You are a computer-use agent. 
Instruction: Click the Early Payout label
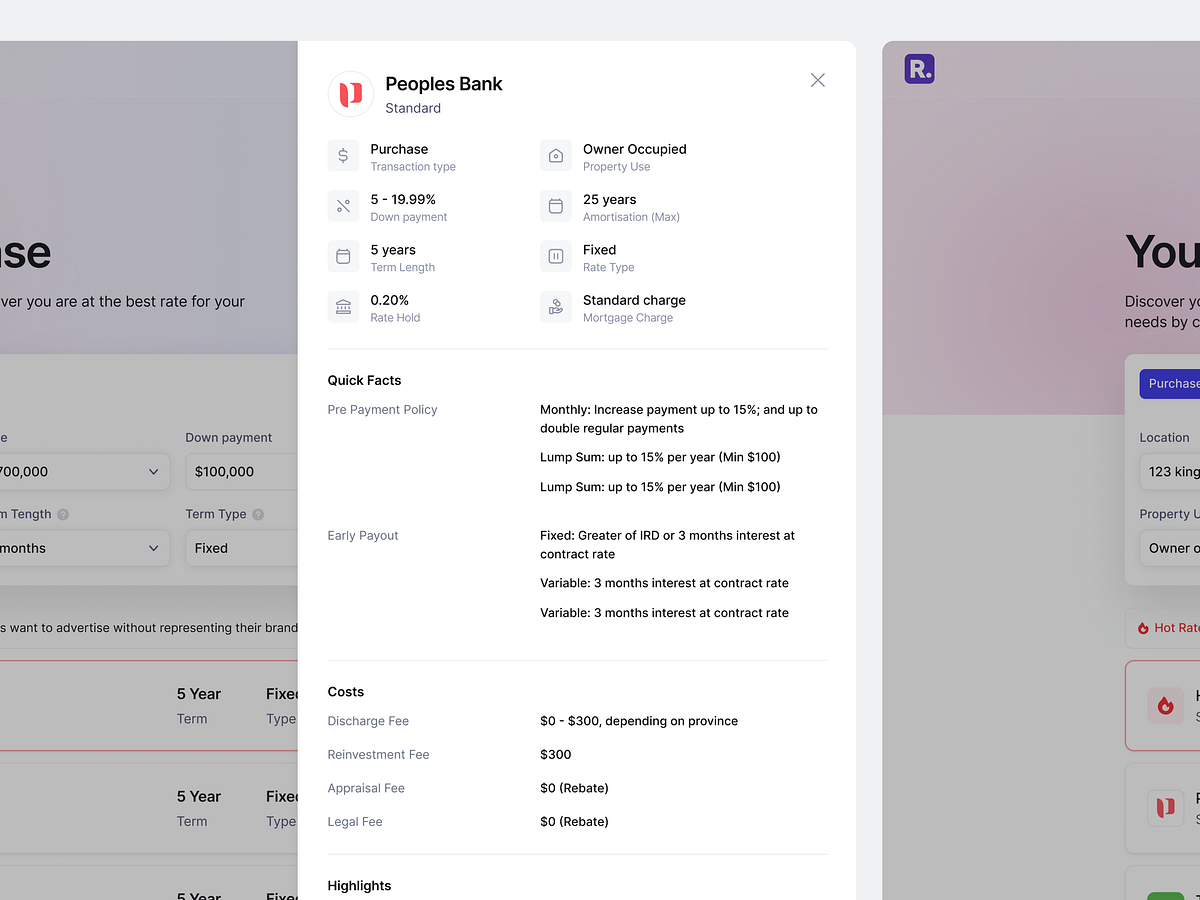click(x=363, y=535)
